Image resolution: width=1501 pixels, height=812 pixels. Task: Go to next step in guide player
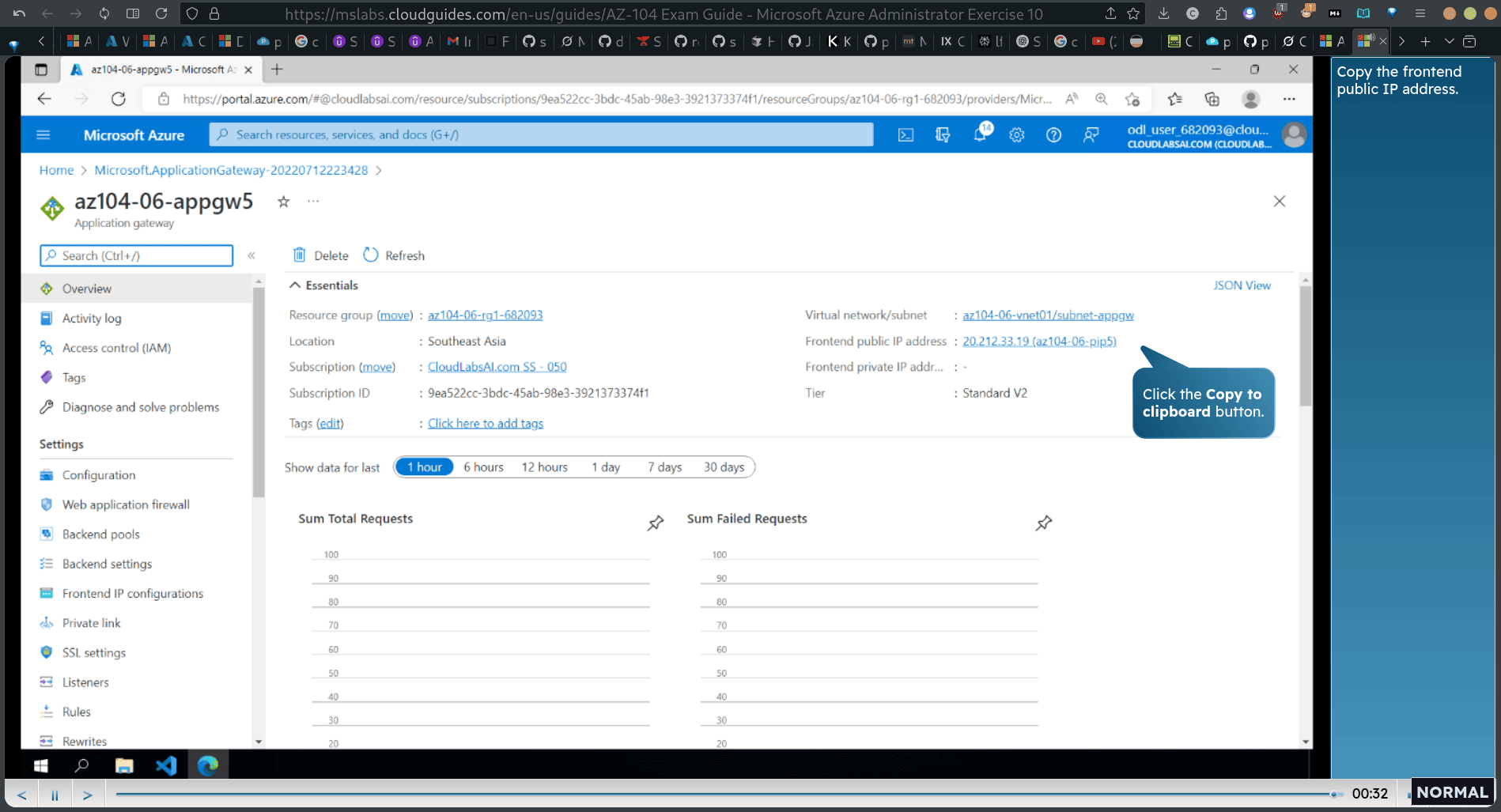point(88,795)
